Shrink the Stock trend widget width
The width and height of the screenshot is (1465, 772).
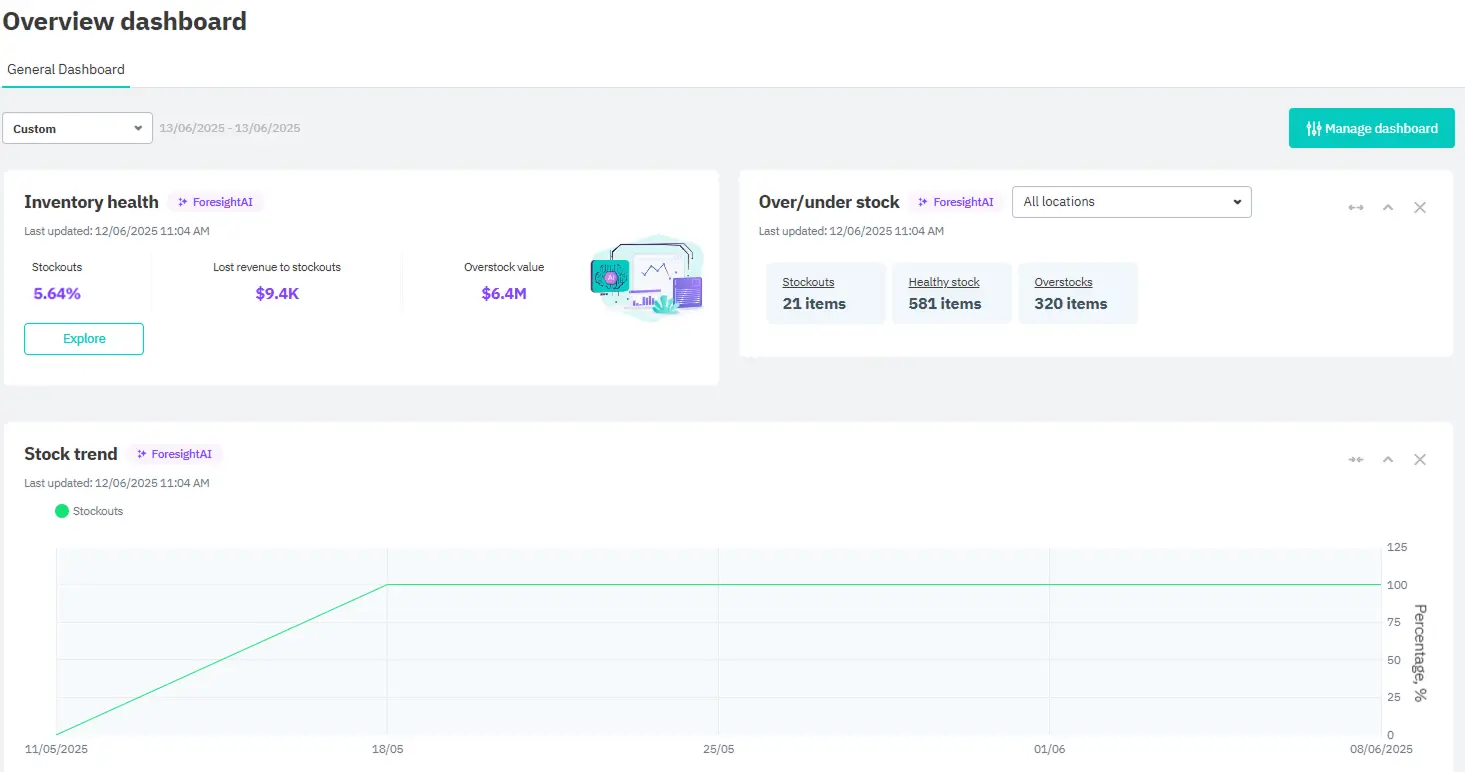pyautogui.click(x=1356, y=459)
